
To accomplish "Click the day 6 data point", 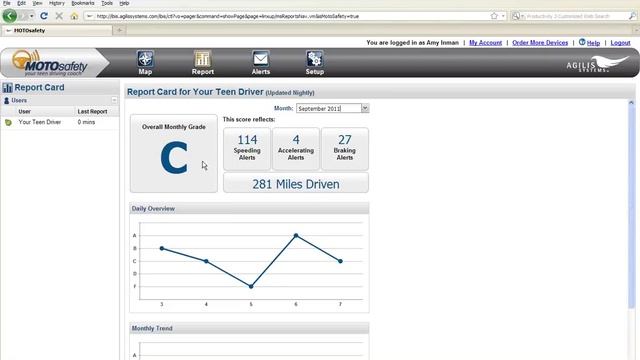I will (x=296, y=236).
